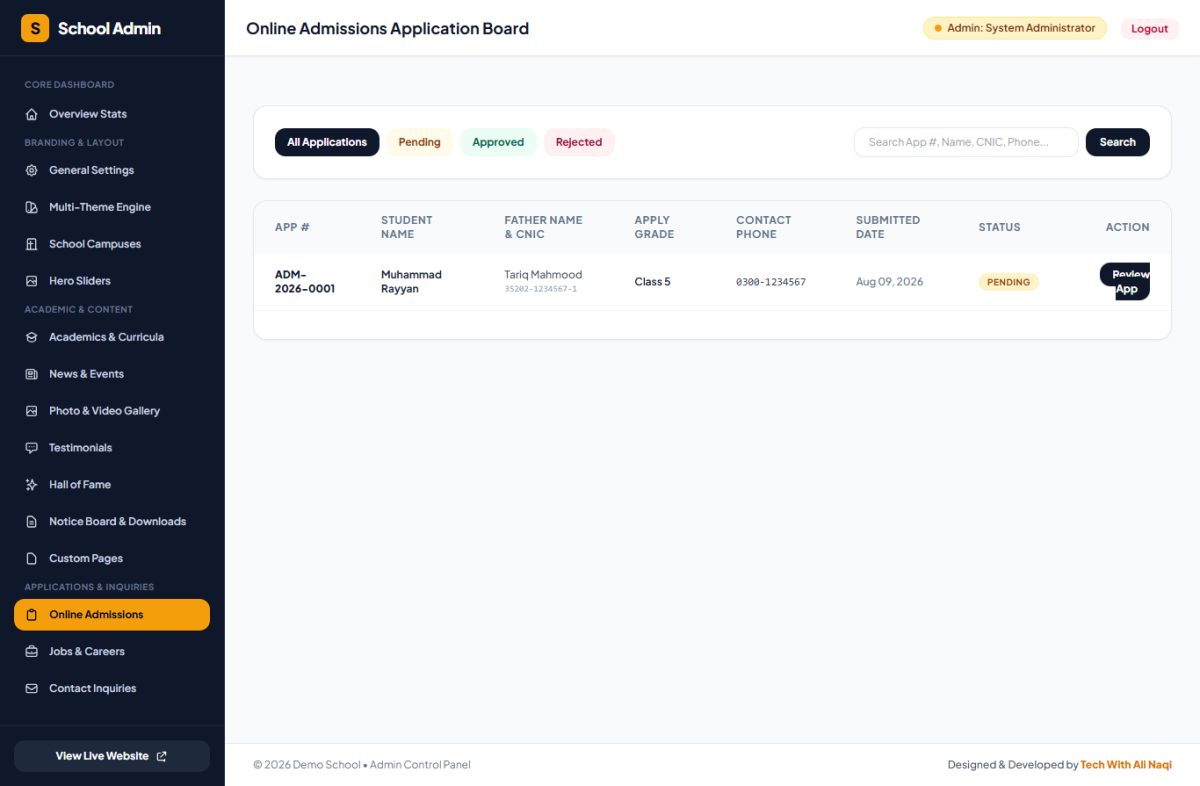1200x786 pixels.
Task: Click the School Campuses building icon
Action: [31, 244]
